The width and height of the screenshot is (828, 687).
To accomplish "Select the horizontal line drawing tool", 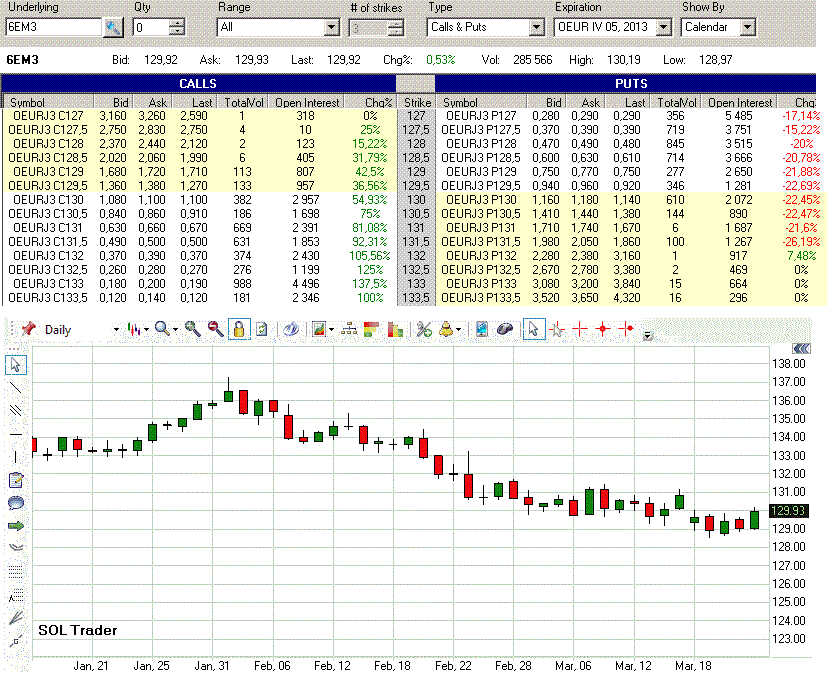I will (x=16, y=435).
